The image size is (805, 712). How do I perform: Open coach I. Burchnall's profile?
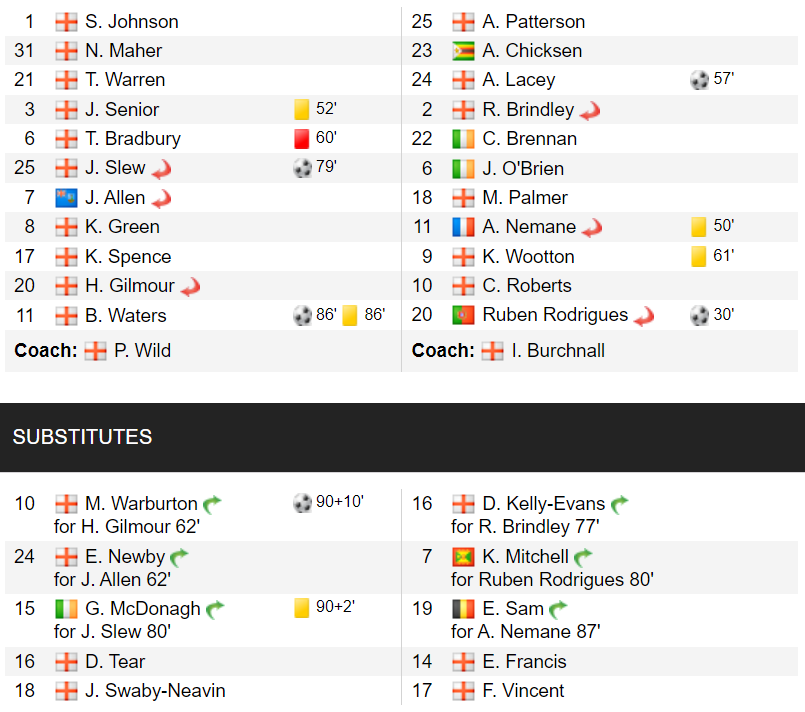point(557,350)
